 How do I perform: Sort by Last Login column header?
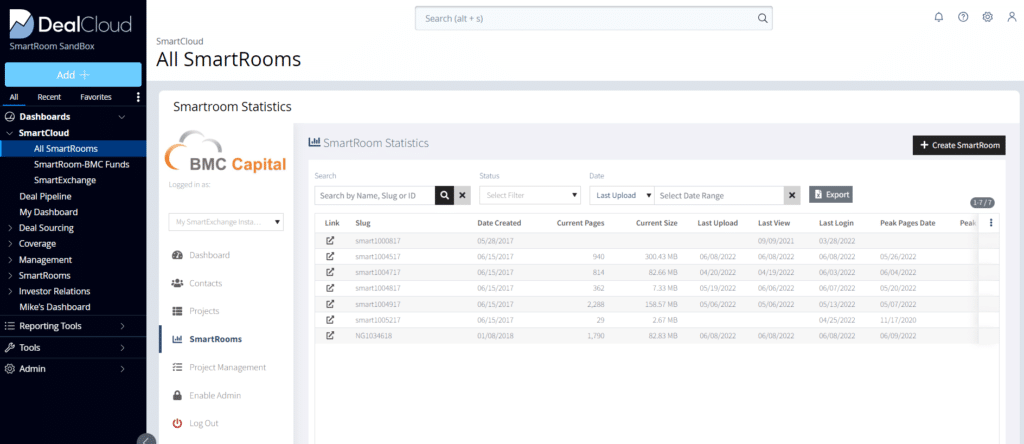click(x=836, y=223)
